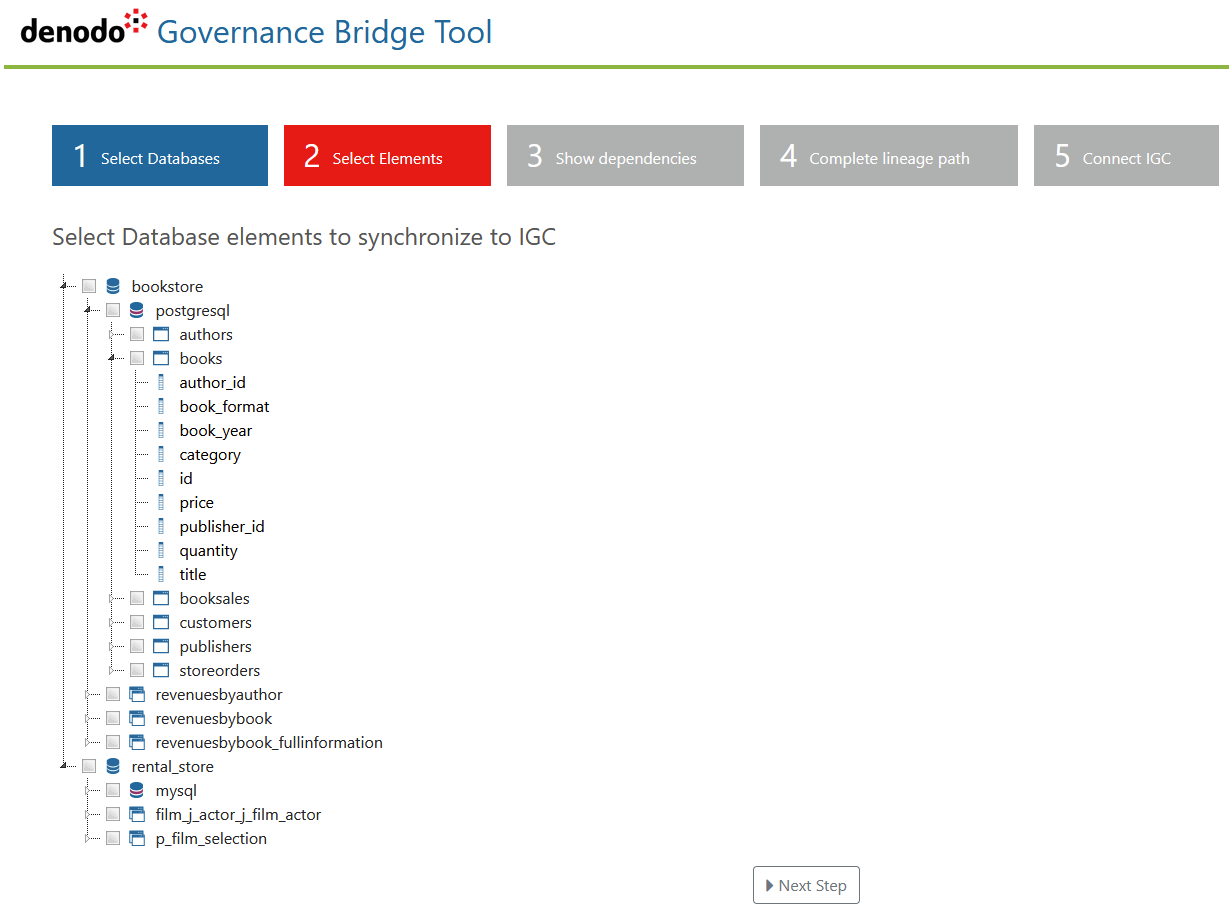
Task: Open step 3 Show dependencies
Action: click(625, 156)
